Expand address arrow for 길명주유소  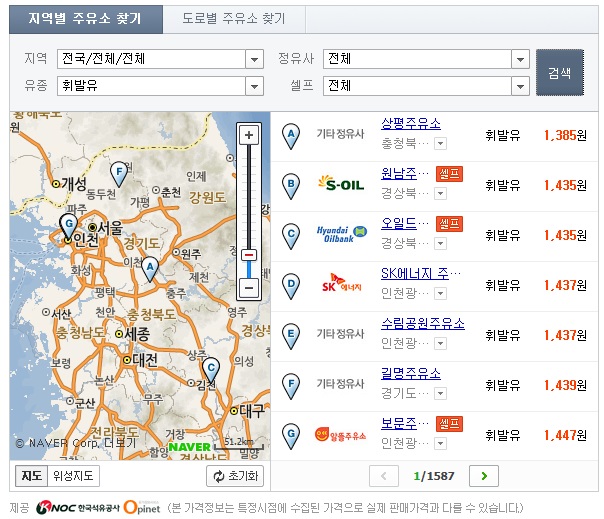coord(440,393)
